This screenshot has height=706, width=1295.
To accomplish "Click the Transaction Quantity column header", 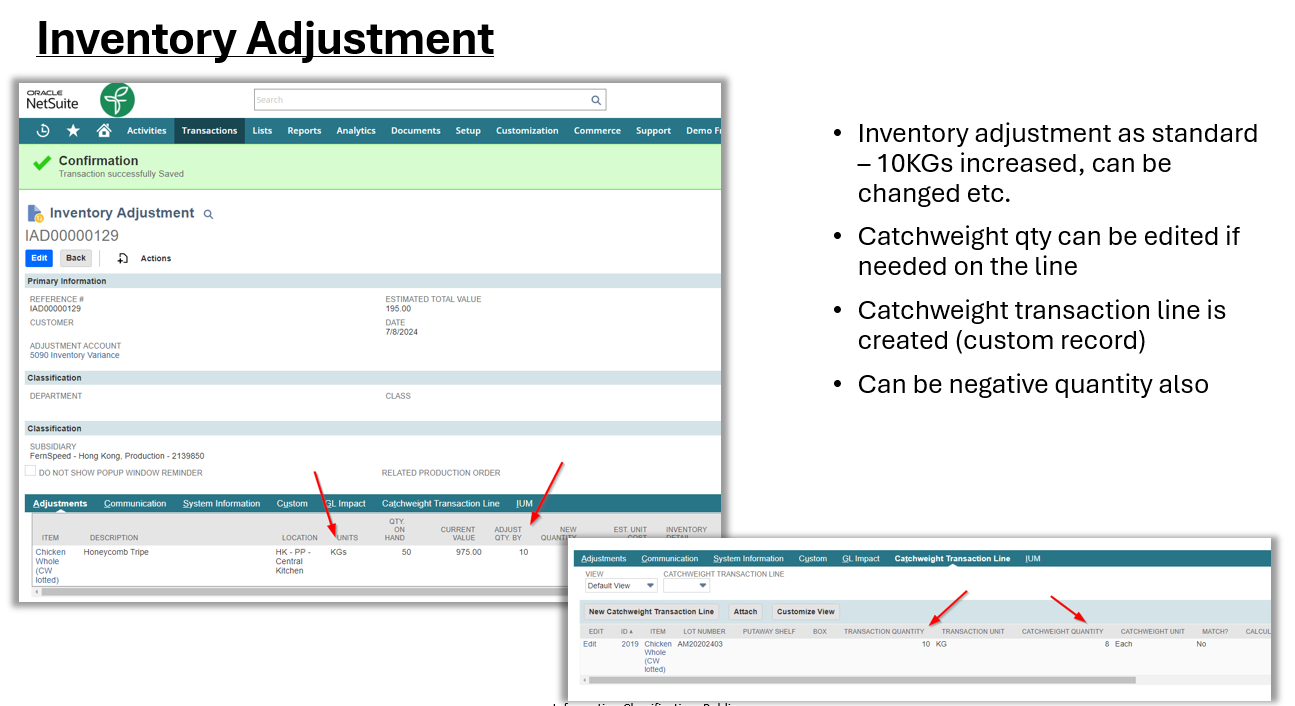I will point(884,631).
